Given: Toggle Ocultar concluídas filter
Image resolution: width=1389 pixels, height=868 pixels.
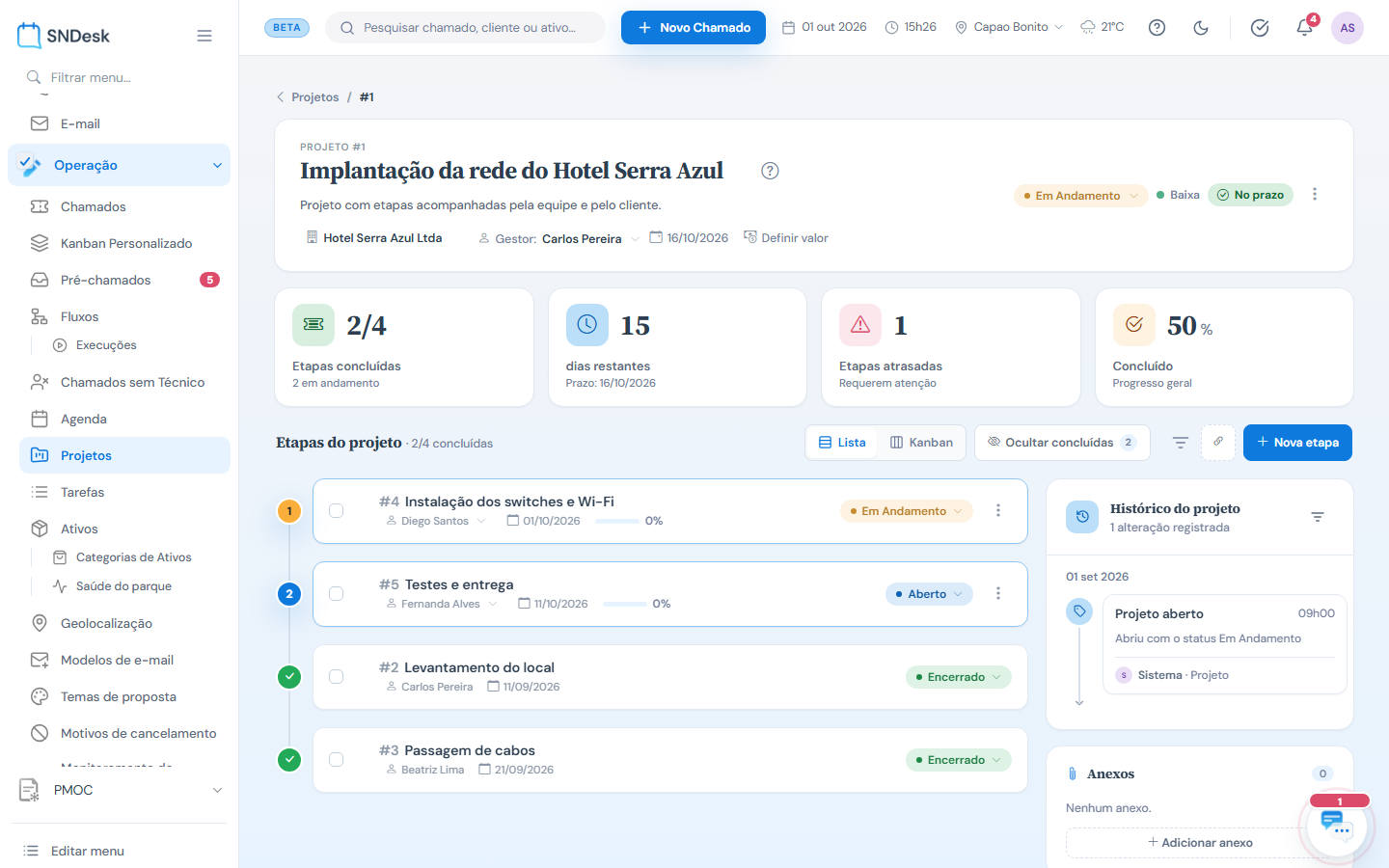Looking at the screenshot, I should [1062, 443].
